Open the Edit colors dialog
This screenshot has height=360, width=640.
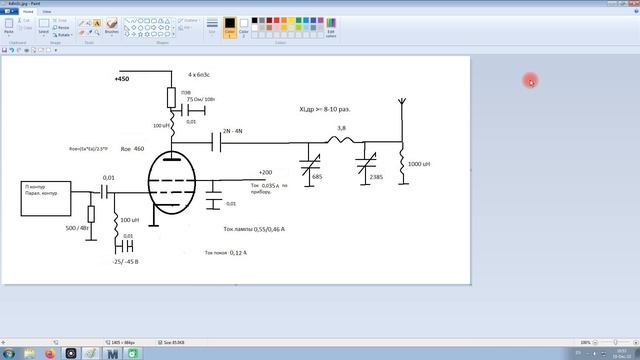tap(331, 28)
